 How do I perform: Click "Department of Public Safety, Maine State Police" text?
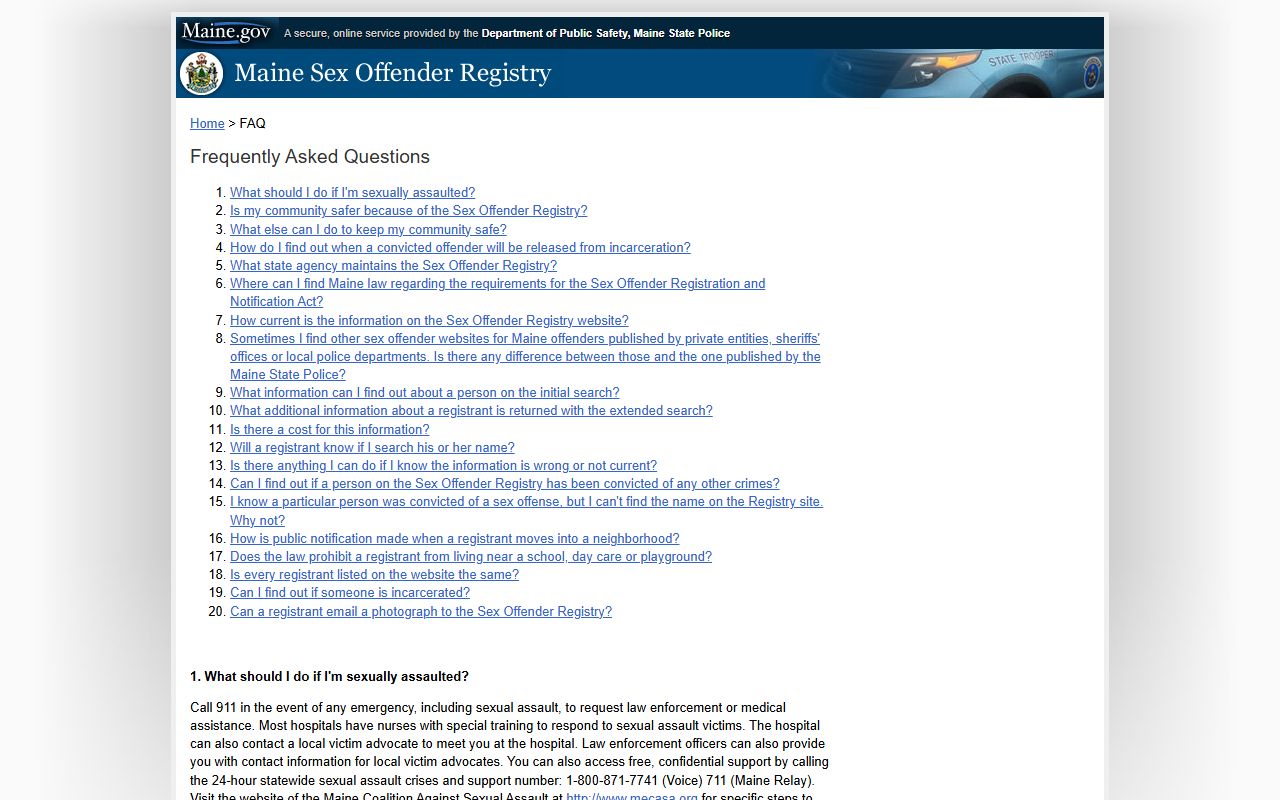[606, 33]
